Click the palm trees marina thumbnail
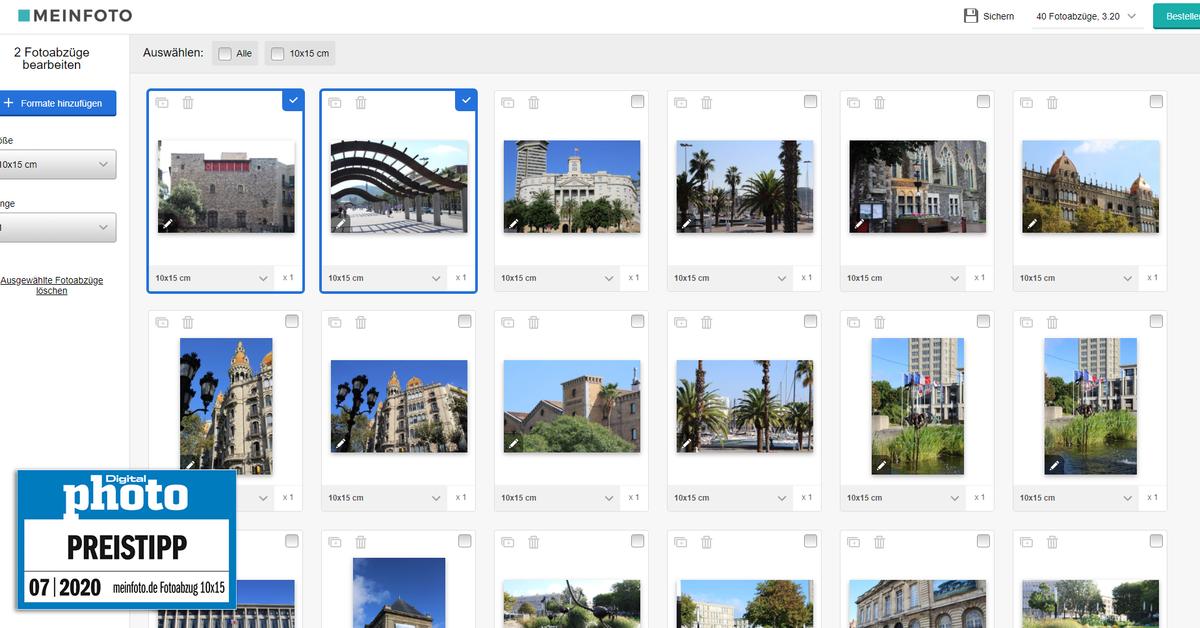 (x=745, y=406)
